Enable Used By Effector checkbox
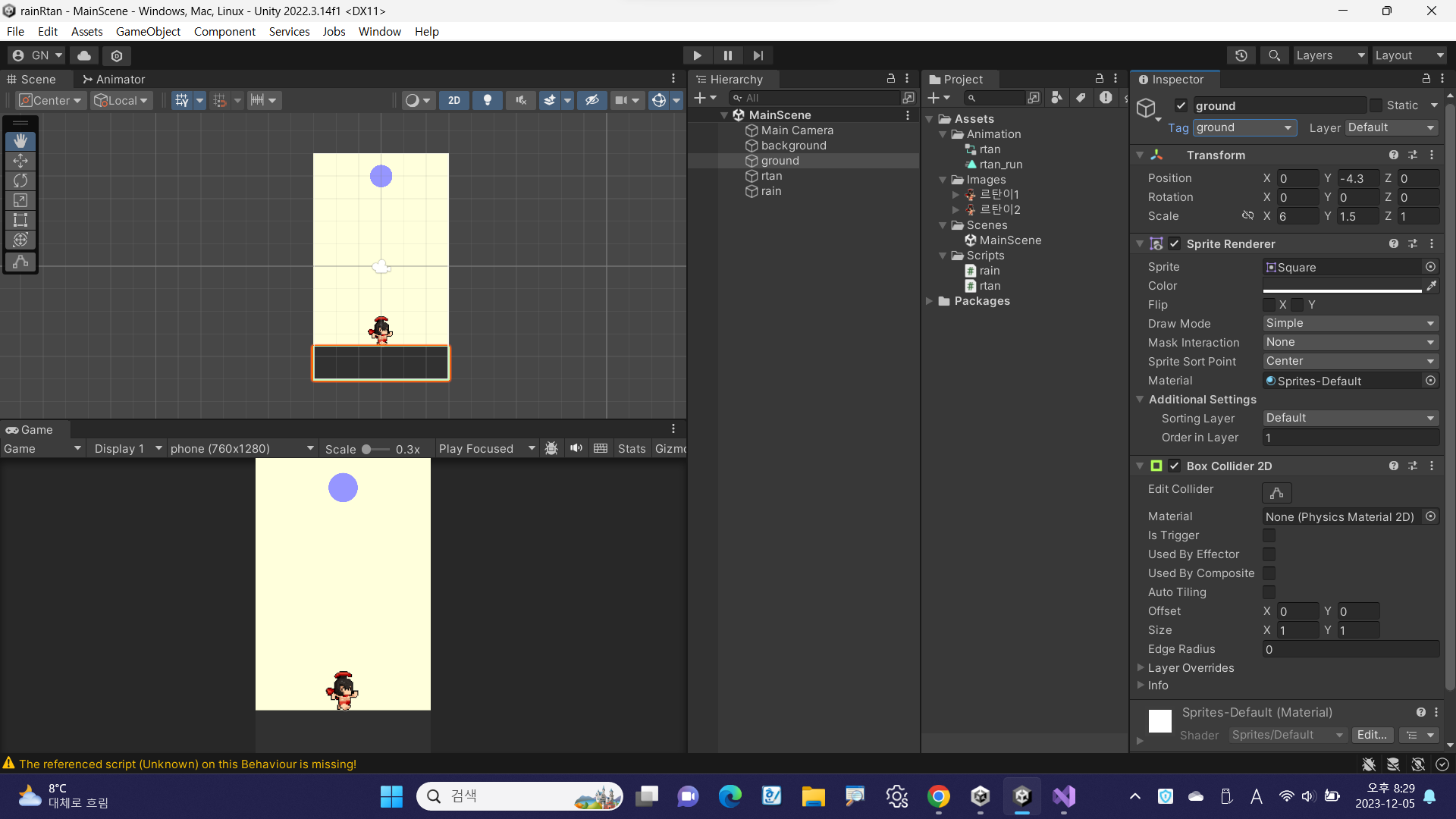This screenshot has width=1456, height=819. pos(1269,554)
